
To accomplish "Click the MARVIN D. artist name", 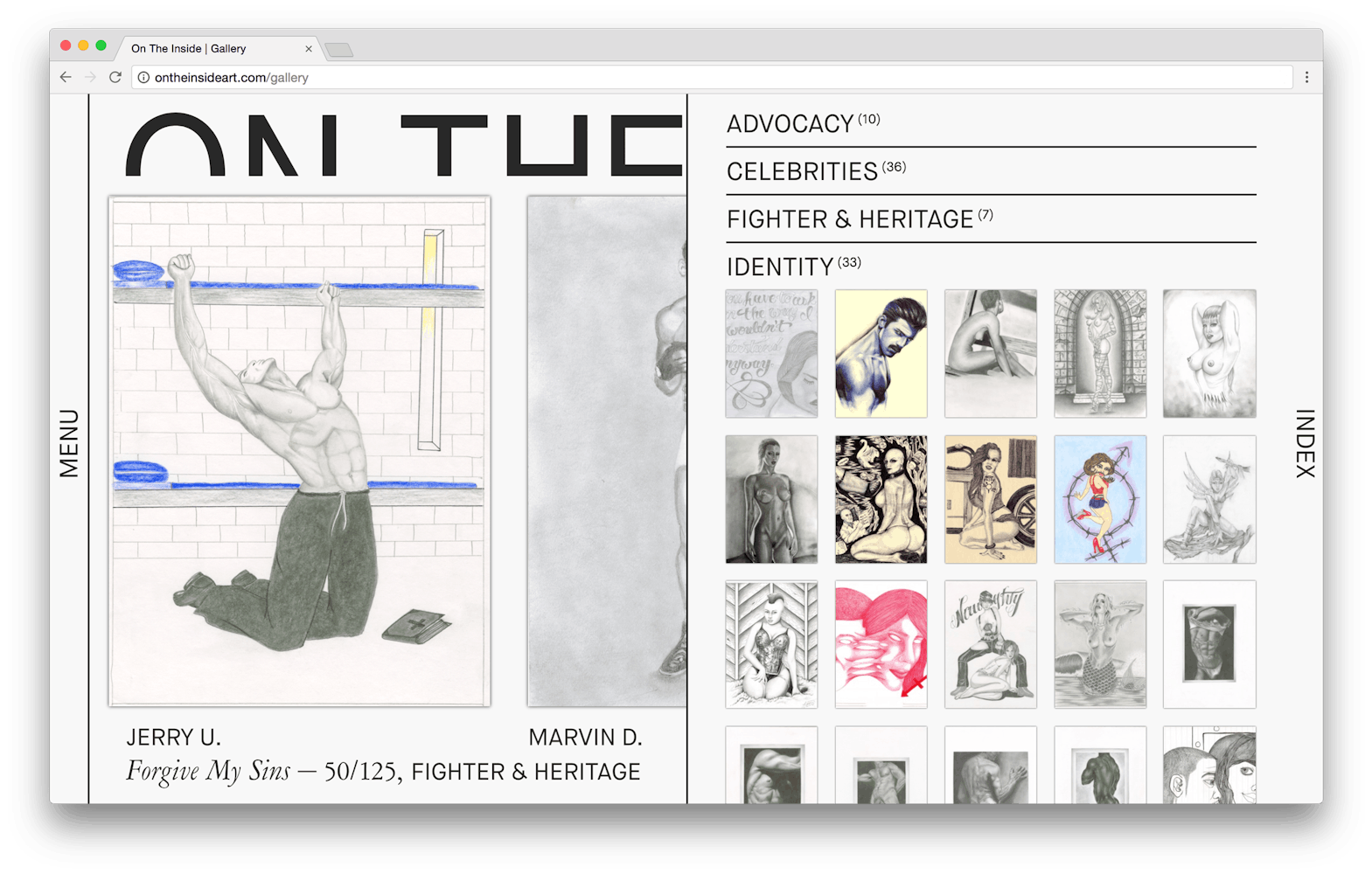I will tap(585, 738).
